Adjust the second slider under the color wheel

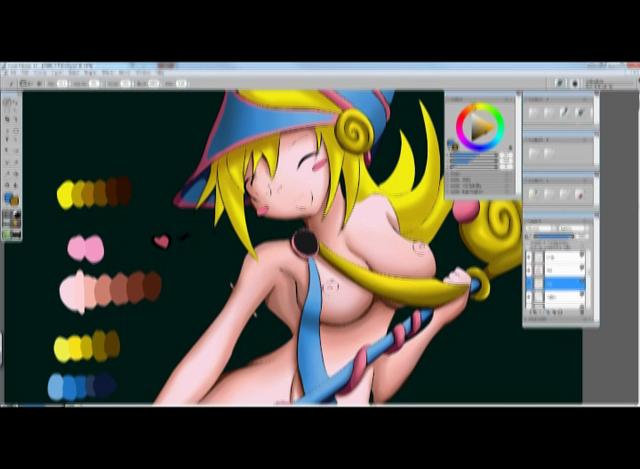point(473,161)
